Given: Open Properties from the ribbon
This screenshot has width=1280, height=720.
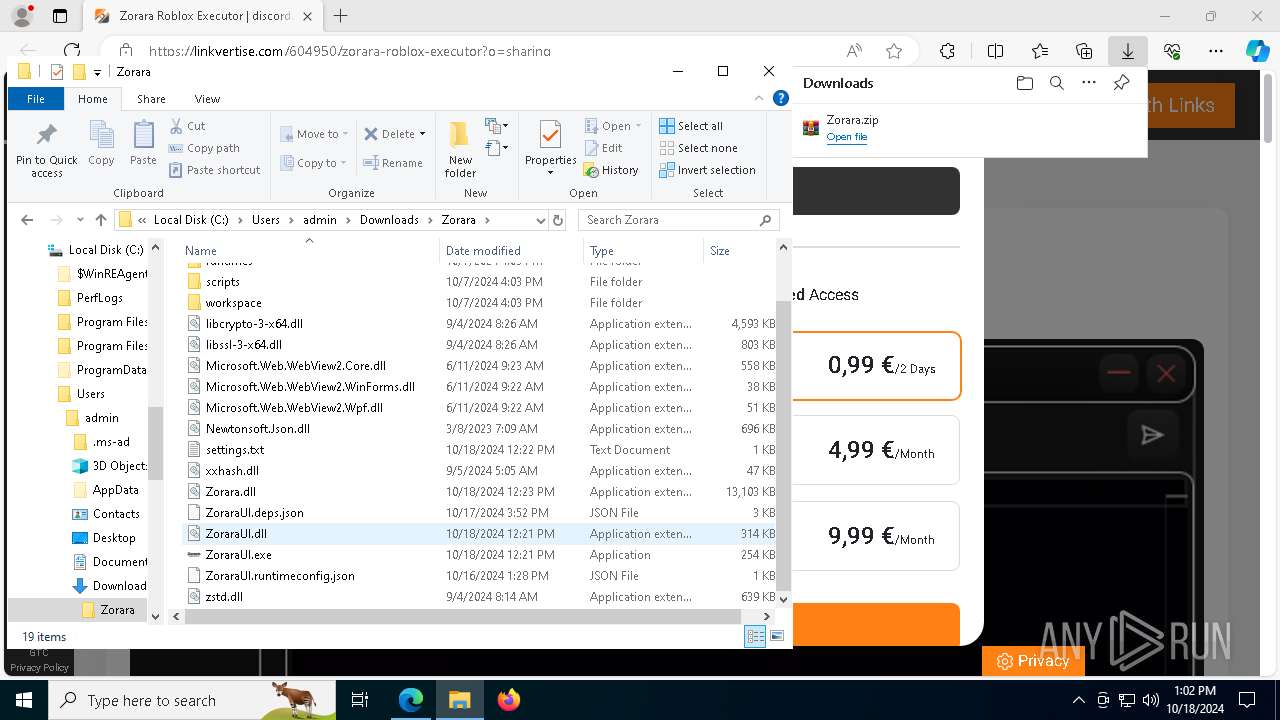Looking at the screenshot, I should coord(551,147).
